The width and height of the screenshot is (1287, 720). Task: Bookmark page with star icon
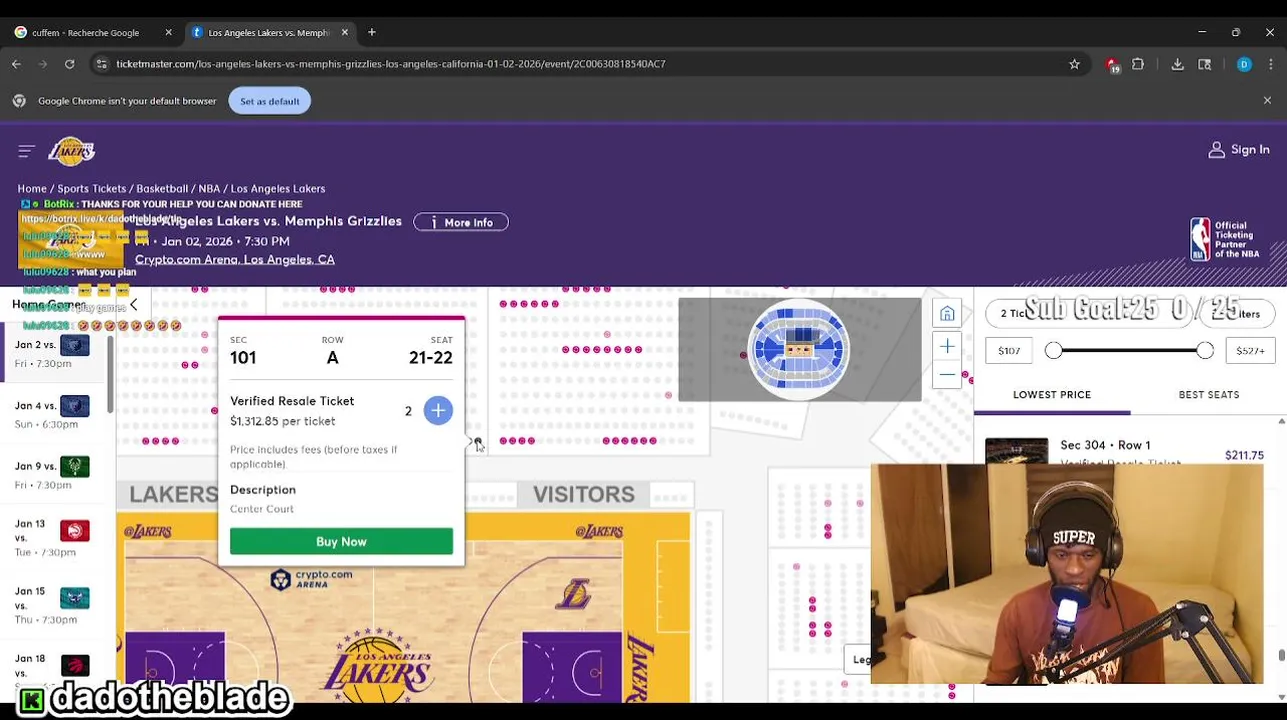[x=1074, y=64]
